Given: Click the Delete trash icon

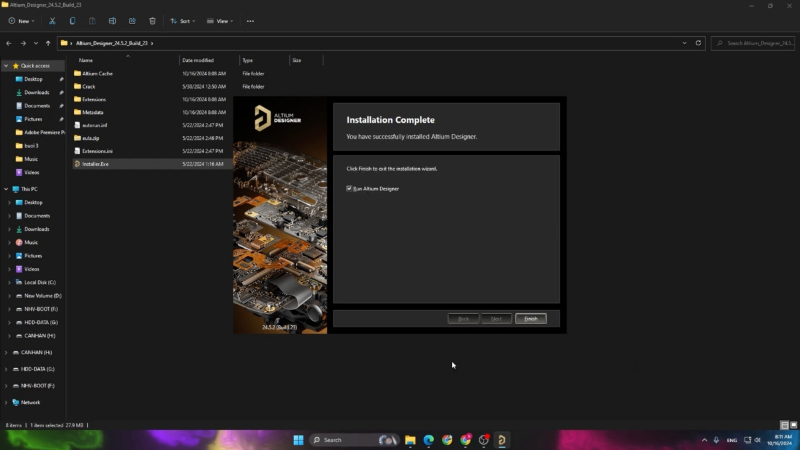Looking at the screenshot, I should (152, 21).
